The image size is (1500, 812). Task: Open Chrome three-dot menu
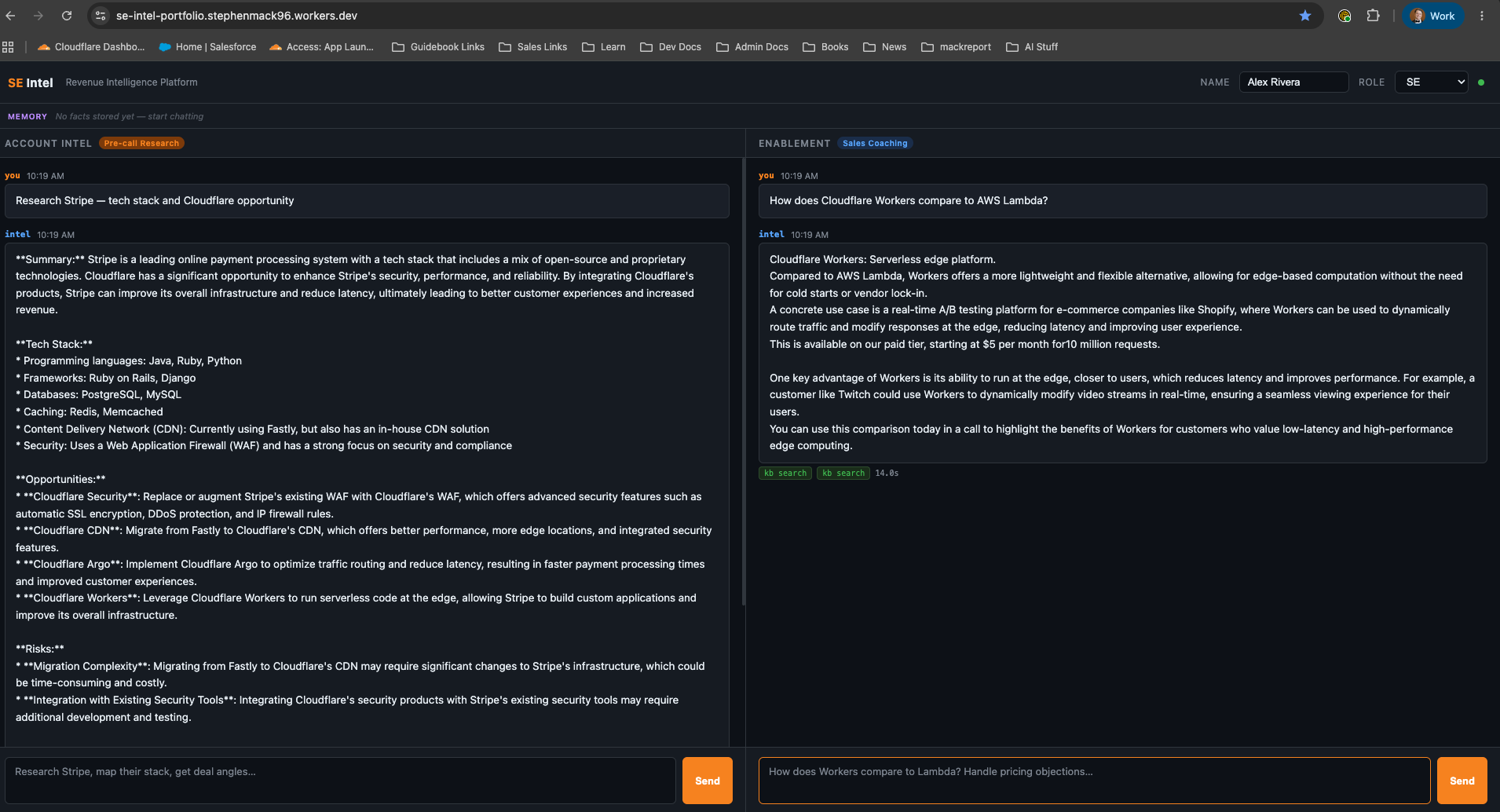click(x=1482, y=16)
